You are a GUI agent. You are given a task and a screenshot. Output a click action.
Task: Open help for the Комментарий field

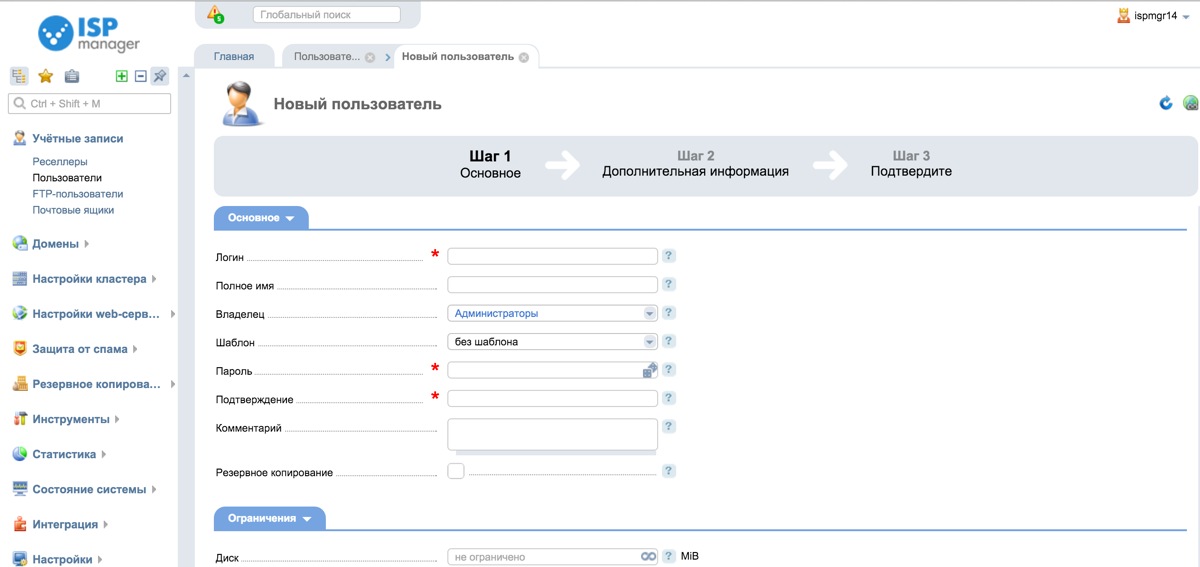(x=669, y=426)
